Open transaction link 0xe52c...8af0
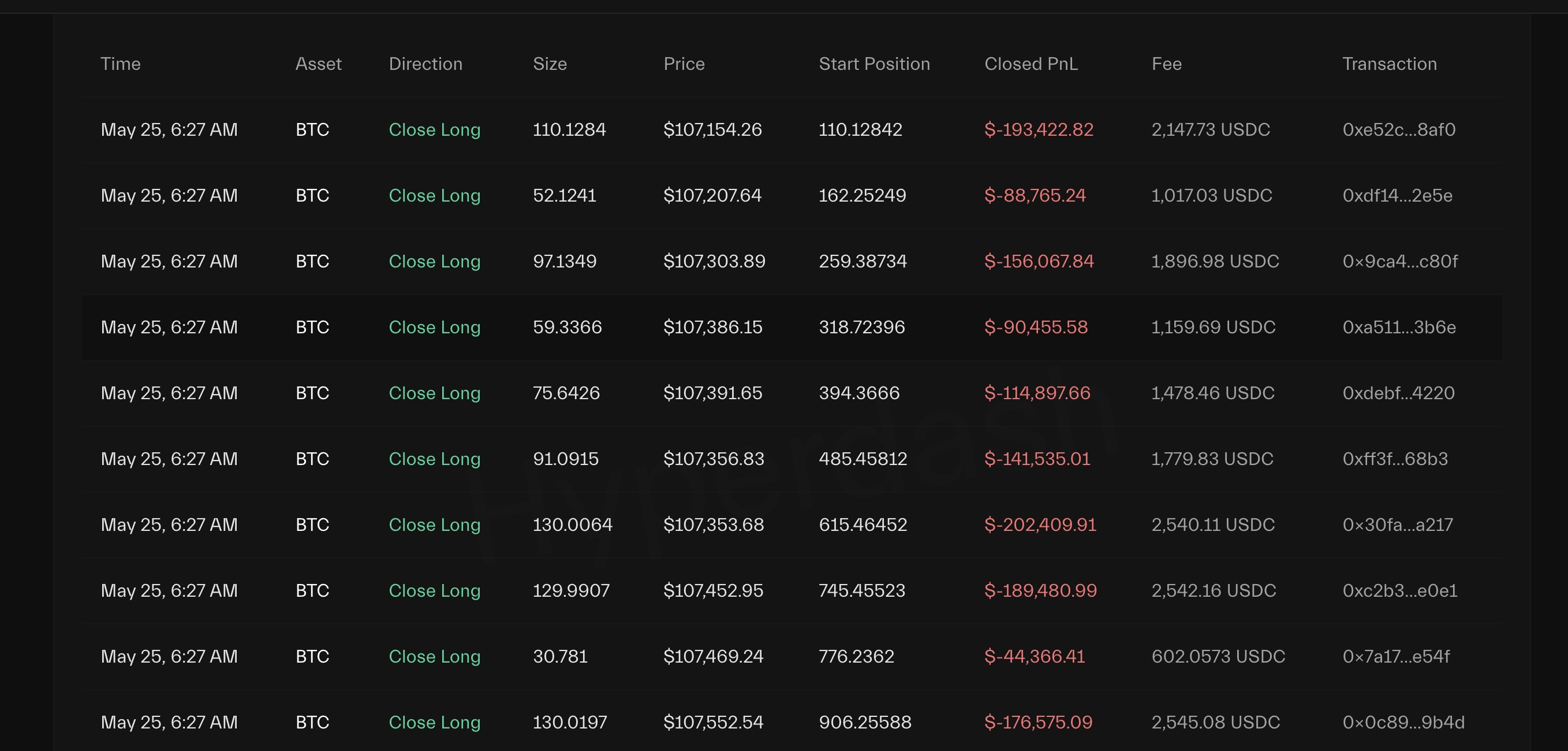This screenshot has width=1568, height=751. pyautogui.click(x=1398, y=130)
